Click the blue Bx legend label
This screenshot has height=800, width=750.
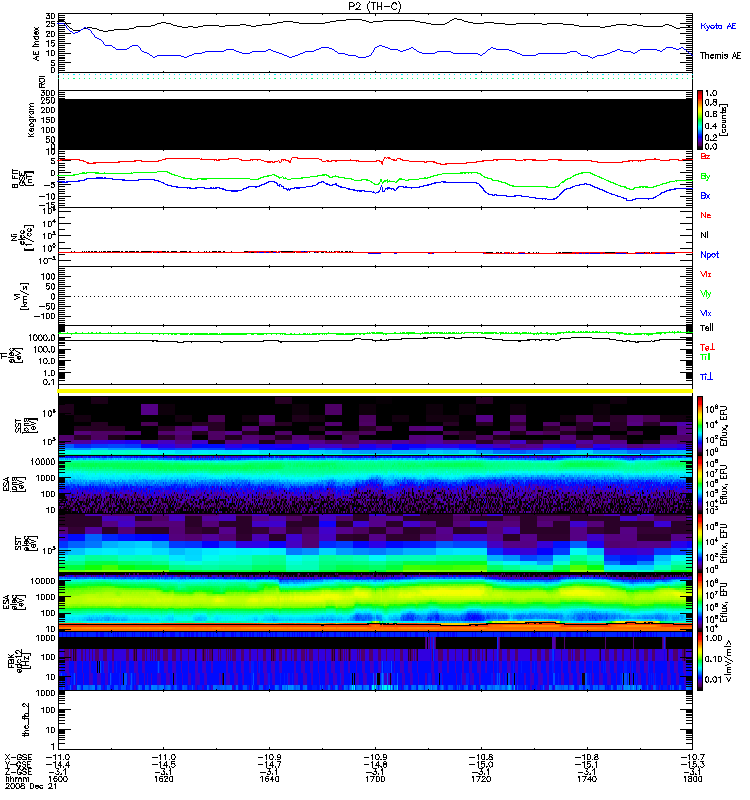[705, 195]
